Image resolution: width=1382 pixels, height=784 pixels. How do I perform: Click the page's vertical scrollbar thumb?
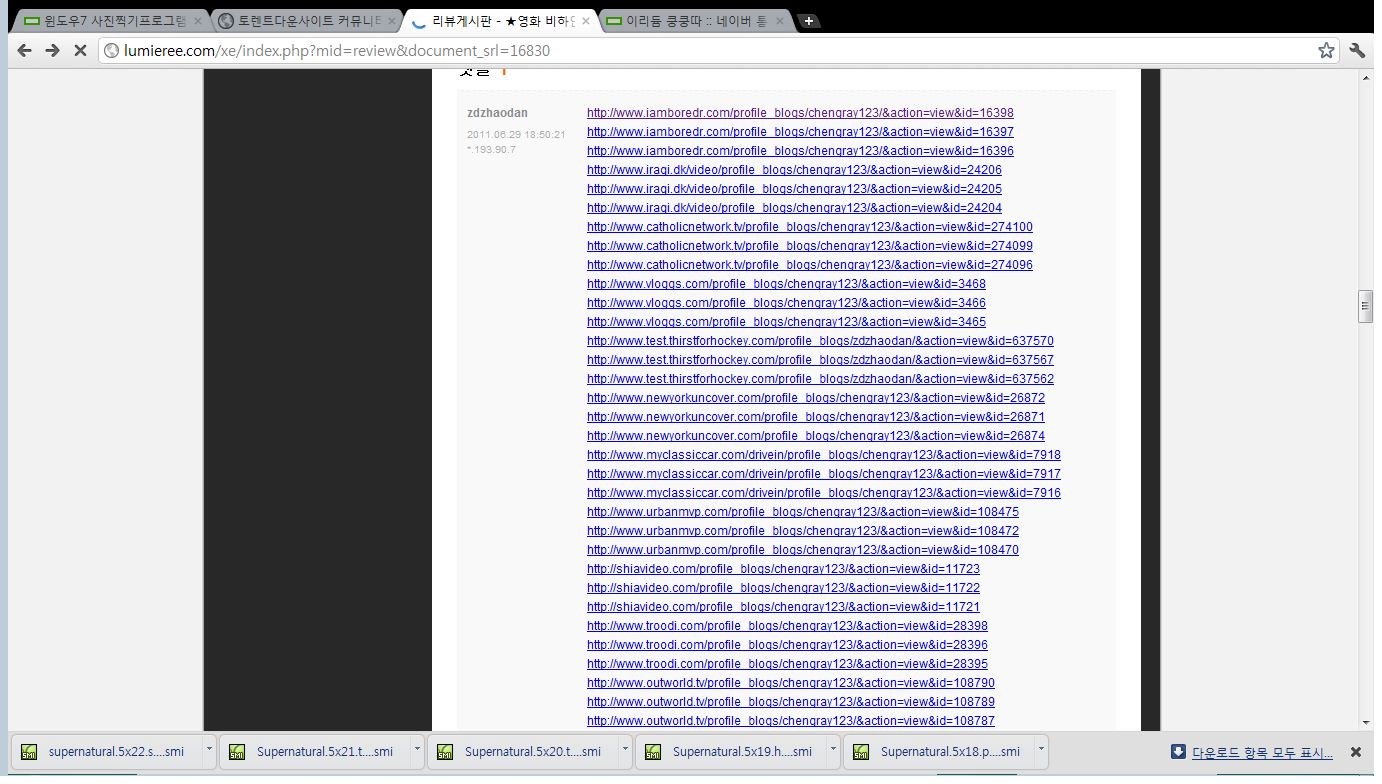pos(1365,306)
